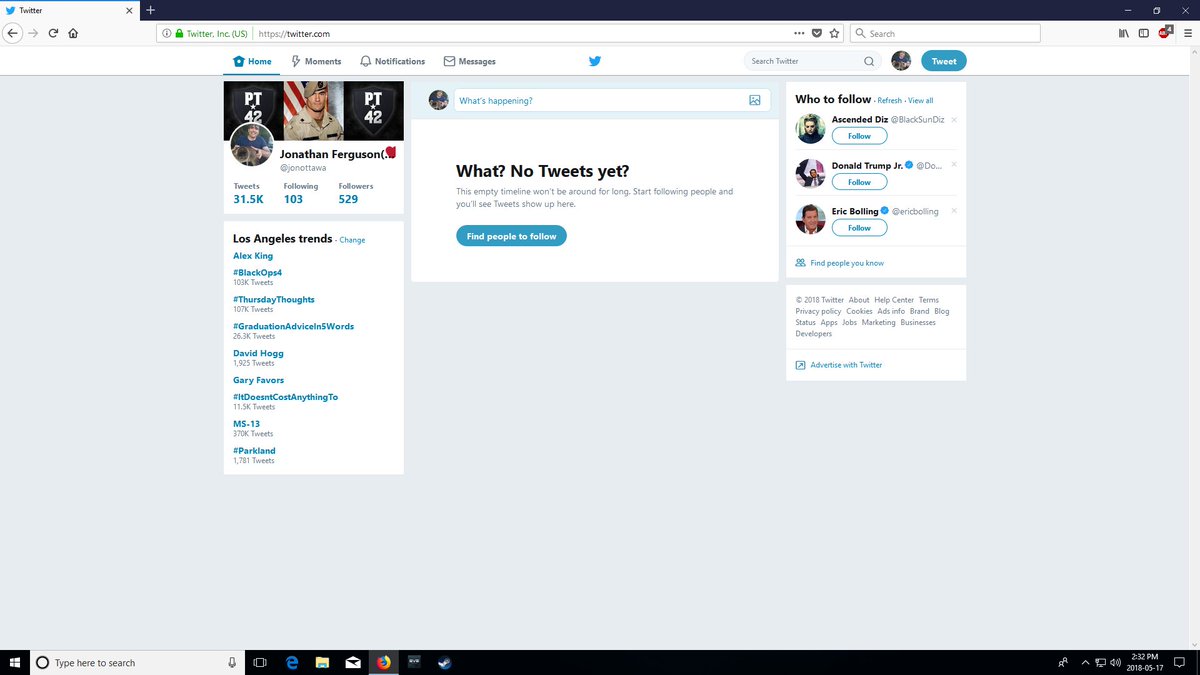Image resolution: width=1200 pixels, height=675 pixels.
Task: Open the #ThursdayThoughts trend
Action: click(274, 299)
